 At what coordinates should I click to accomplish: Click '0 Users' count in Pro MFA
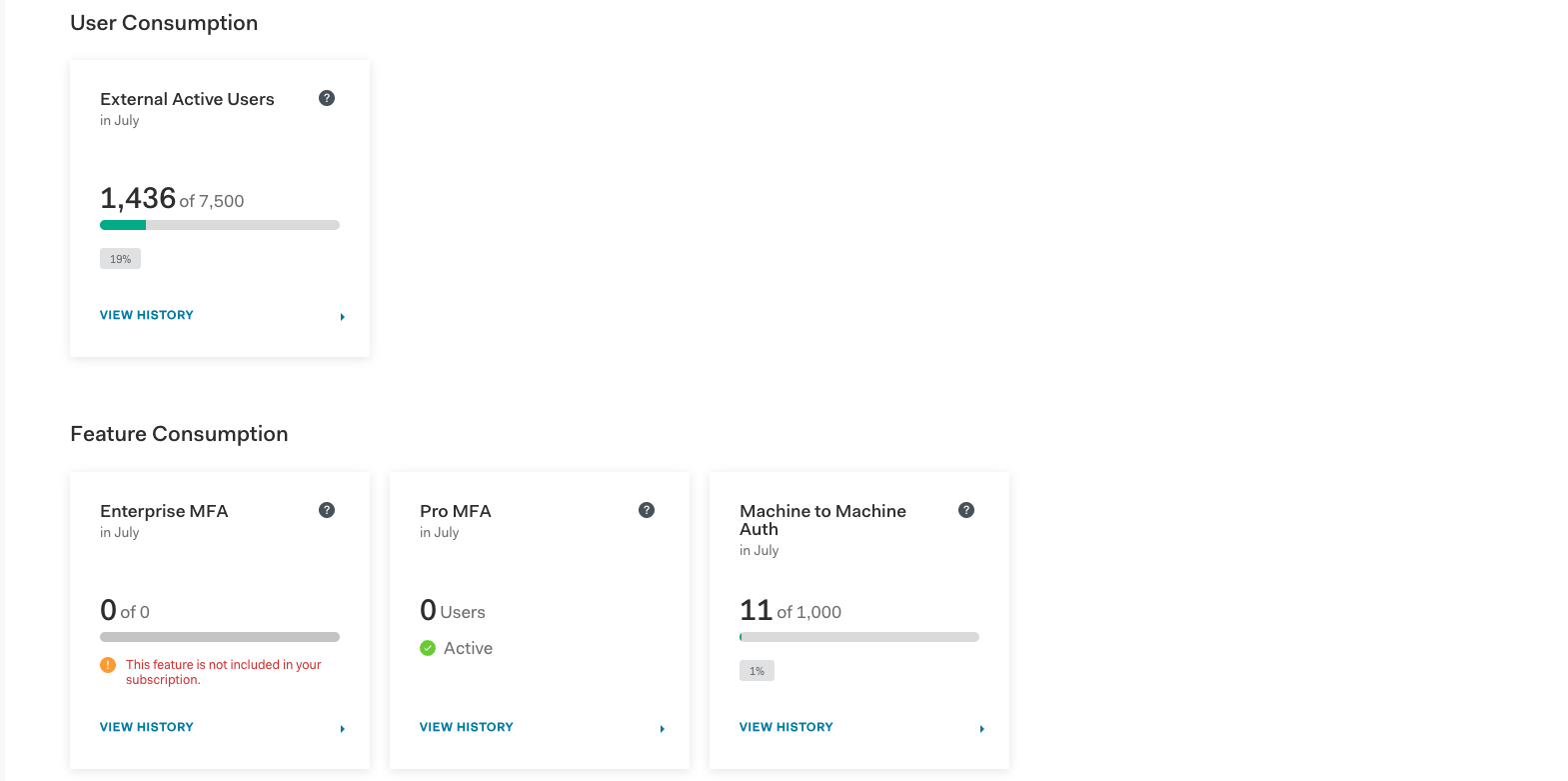[453, 610]
